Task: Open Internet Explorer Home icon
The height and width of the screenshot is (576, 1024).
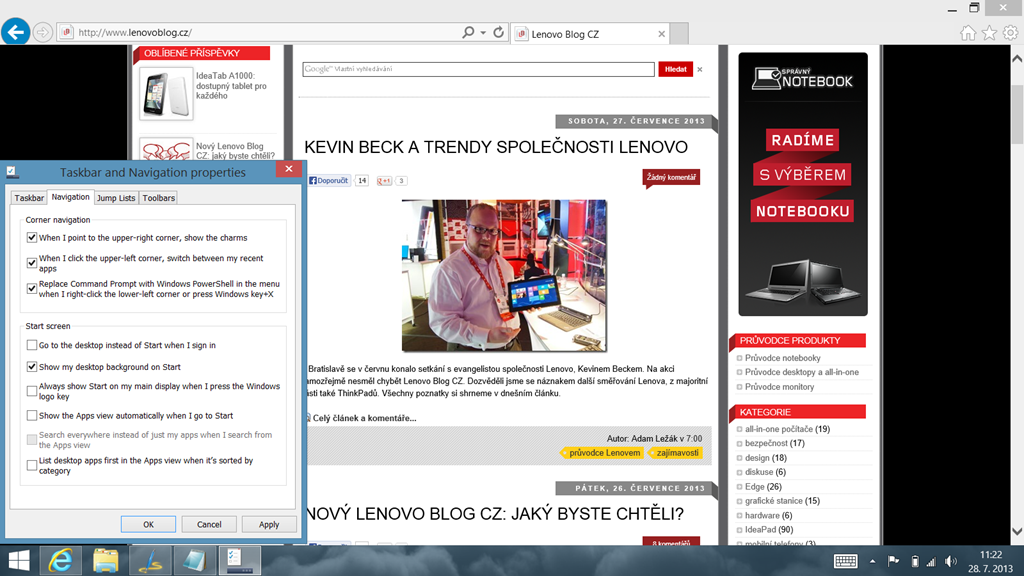Action: click(968, 32)
